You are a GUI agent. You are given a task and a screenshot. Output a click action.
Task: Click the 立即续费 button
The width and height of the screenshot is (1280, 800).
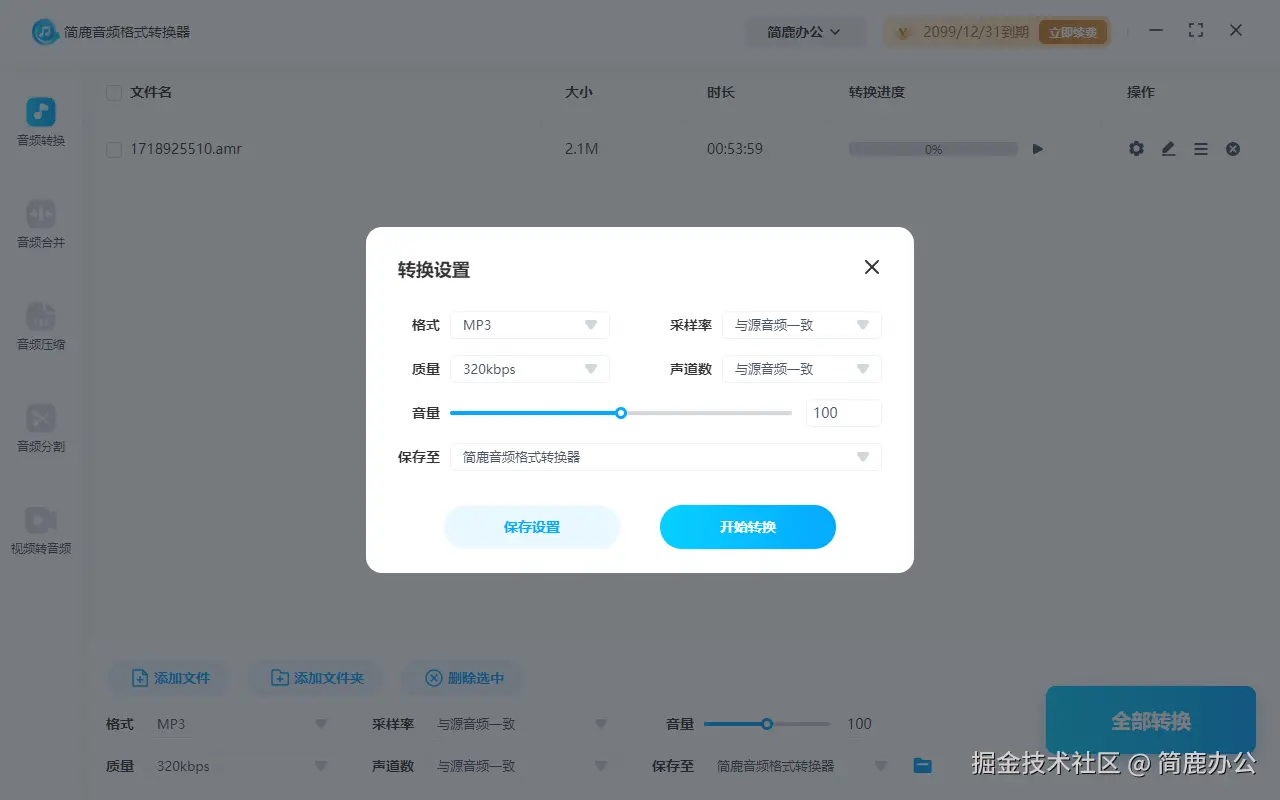coord(1073,32)
